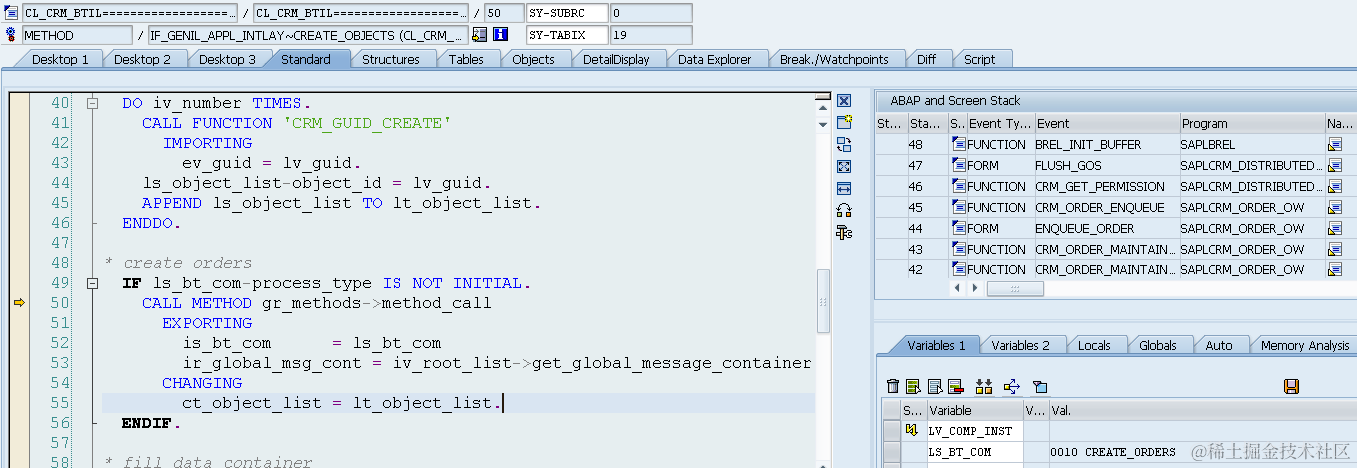Click the headset services icon of the tool

tap(844, 210)
